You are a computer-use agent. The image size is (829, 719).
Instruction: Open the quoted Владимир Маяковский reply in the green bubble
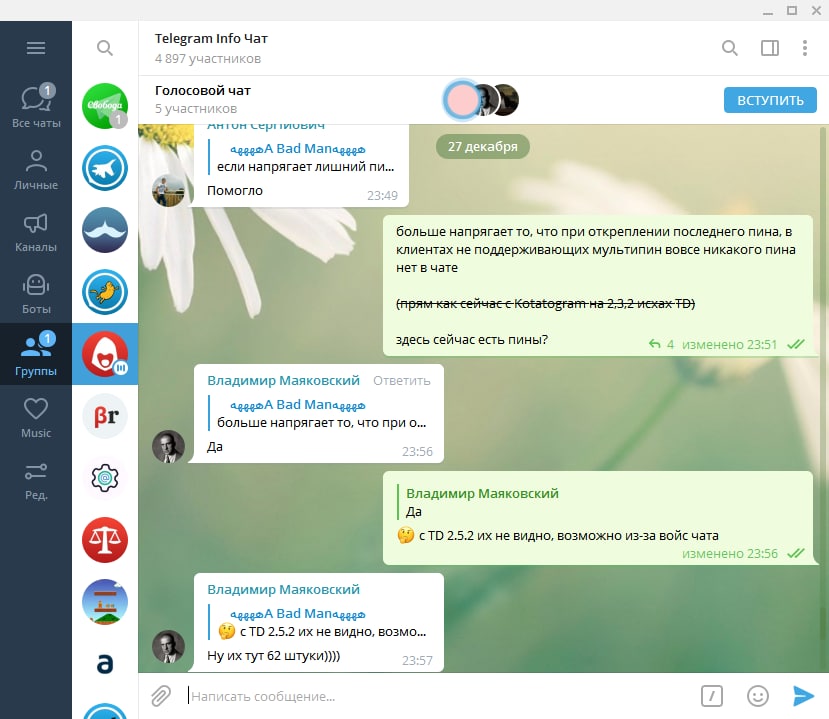pos(482,502)
